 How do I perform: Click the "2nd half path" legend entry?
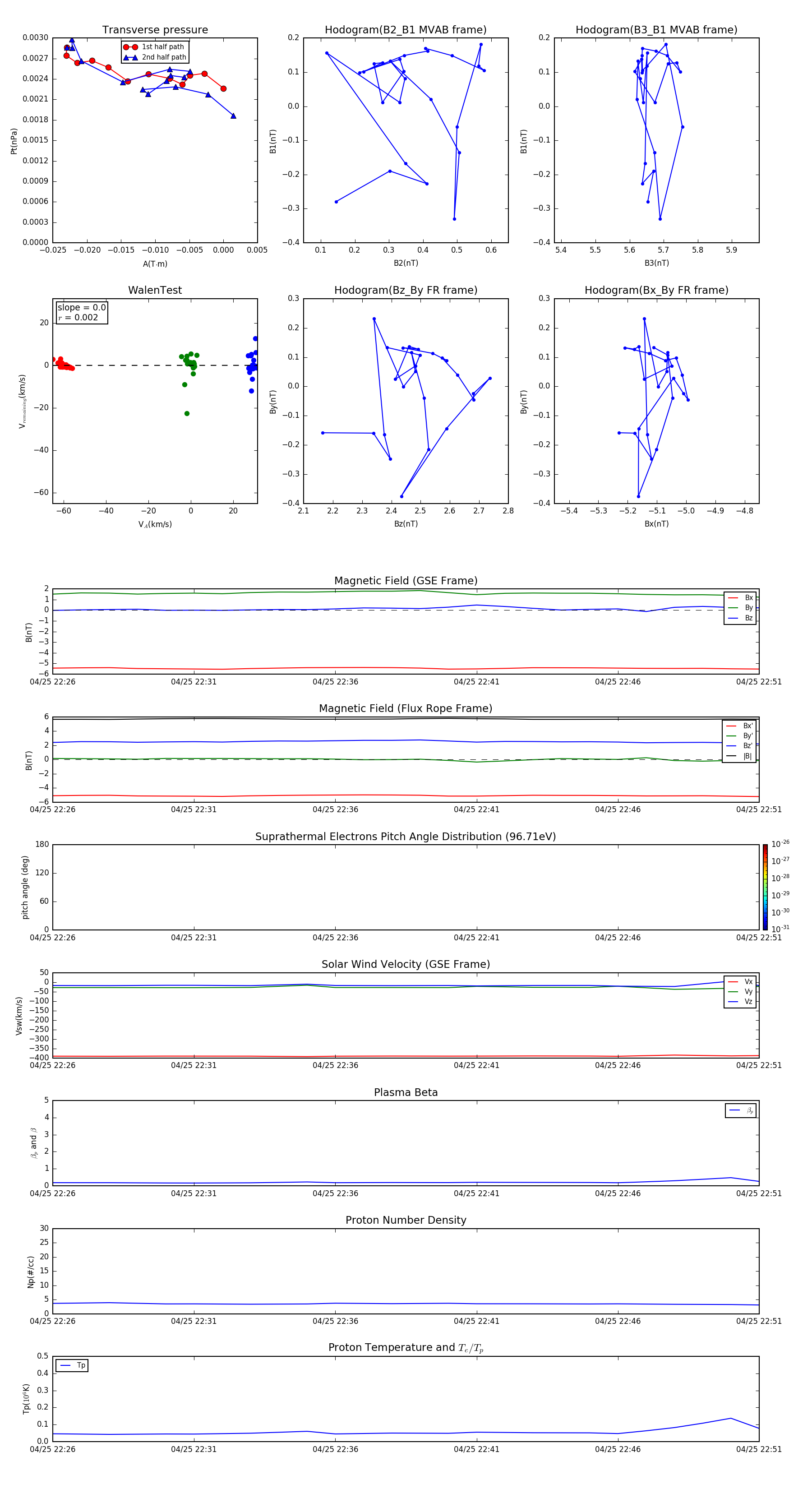point(155,57)
